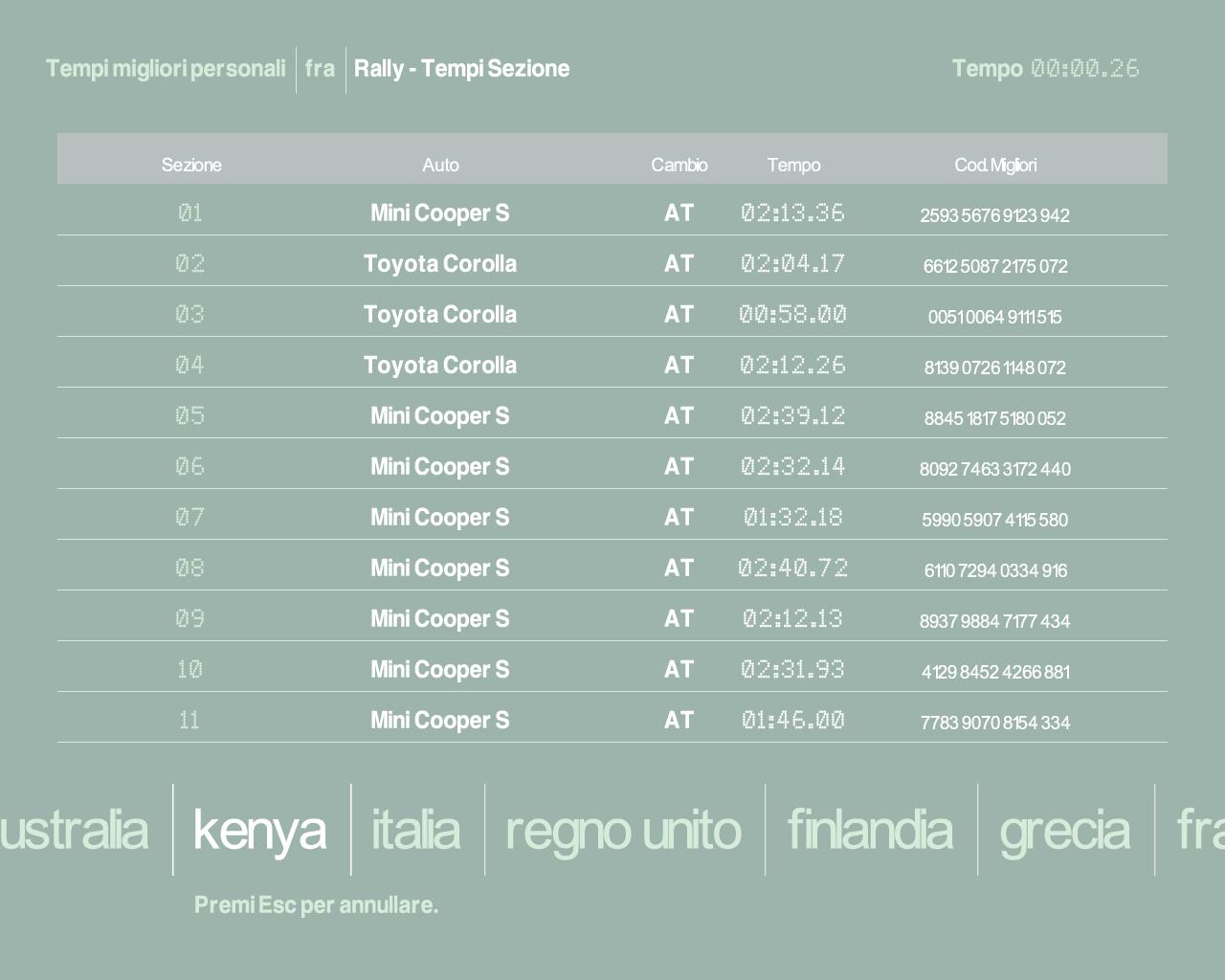Go to the partially visible australia tab
1225x980 pixels.
pos(74,829)
